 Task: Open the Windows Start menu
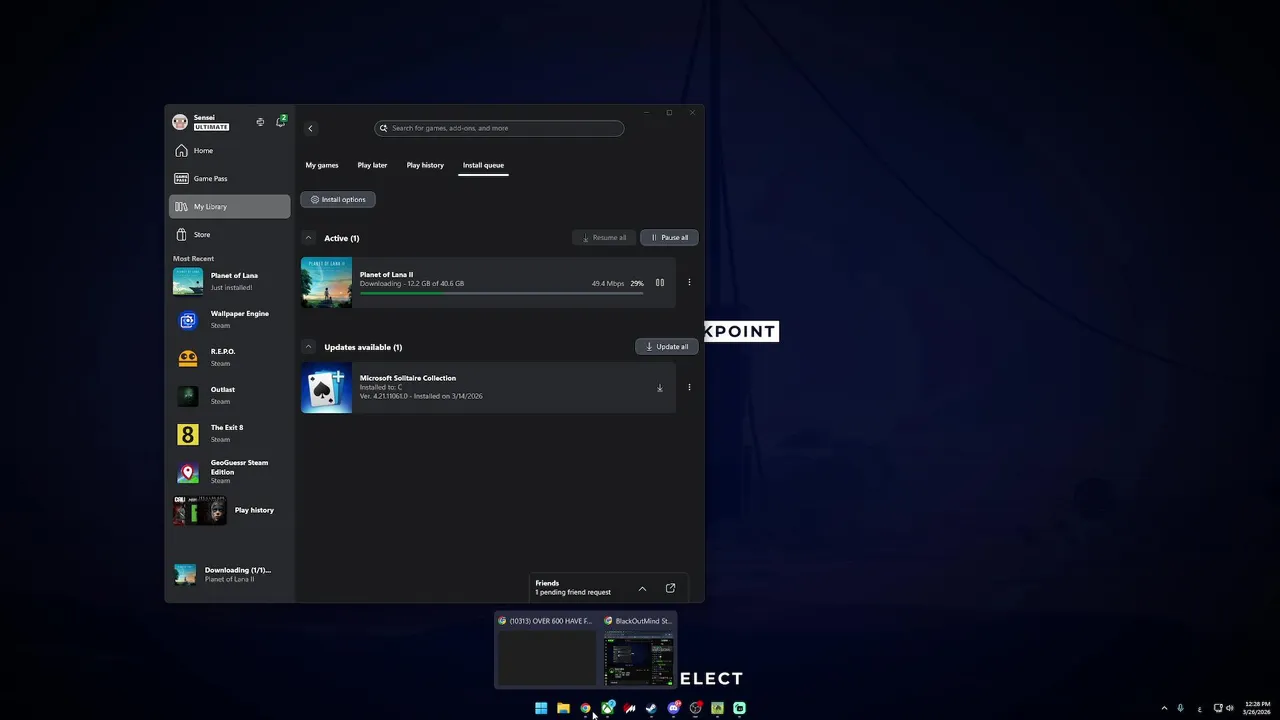[541, 708]
